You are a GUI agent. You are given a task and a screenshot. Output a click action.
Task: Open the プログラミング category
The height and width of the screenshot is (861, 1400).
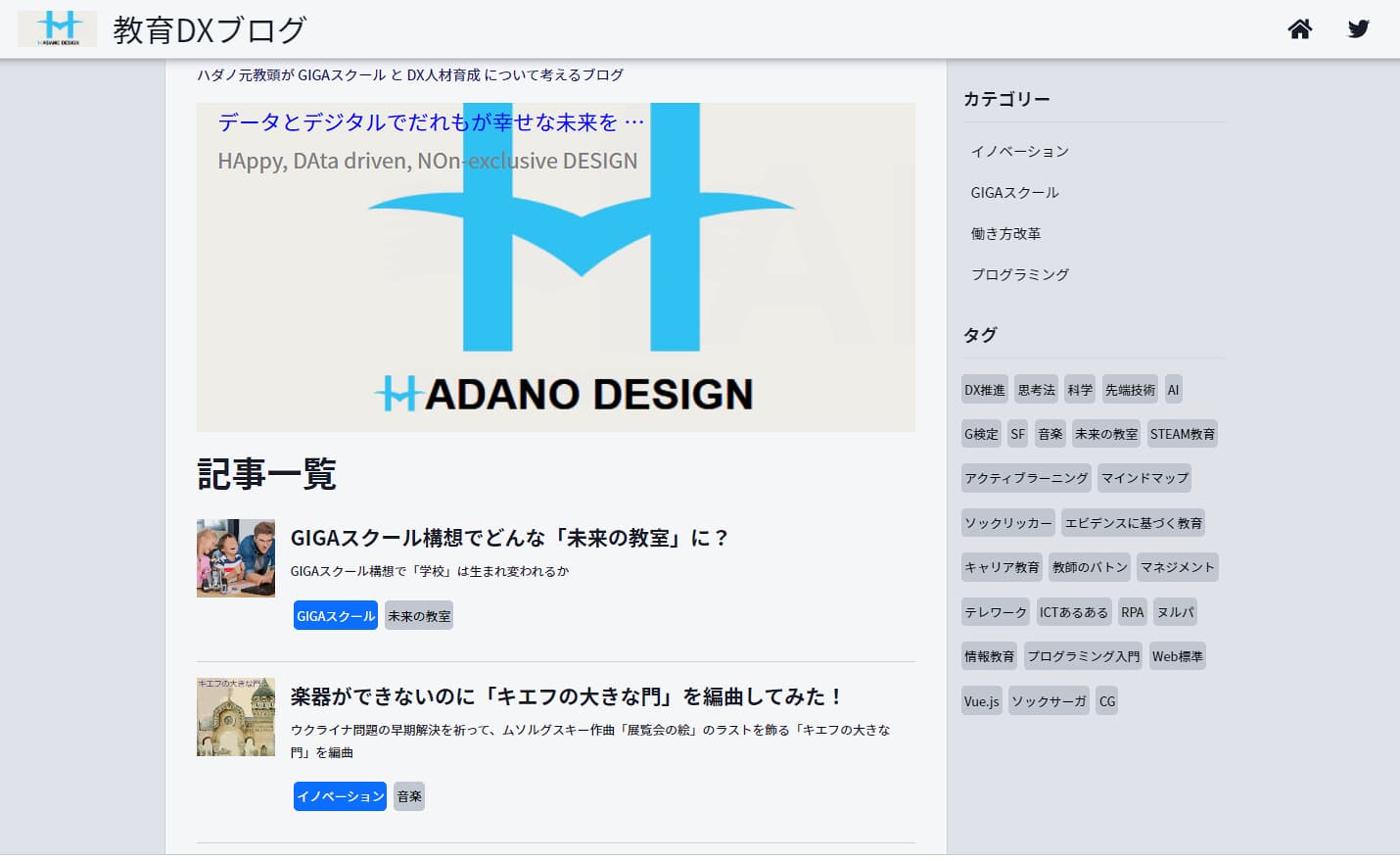tap(1018, 274)
